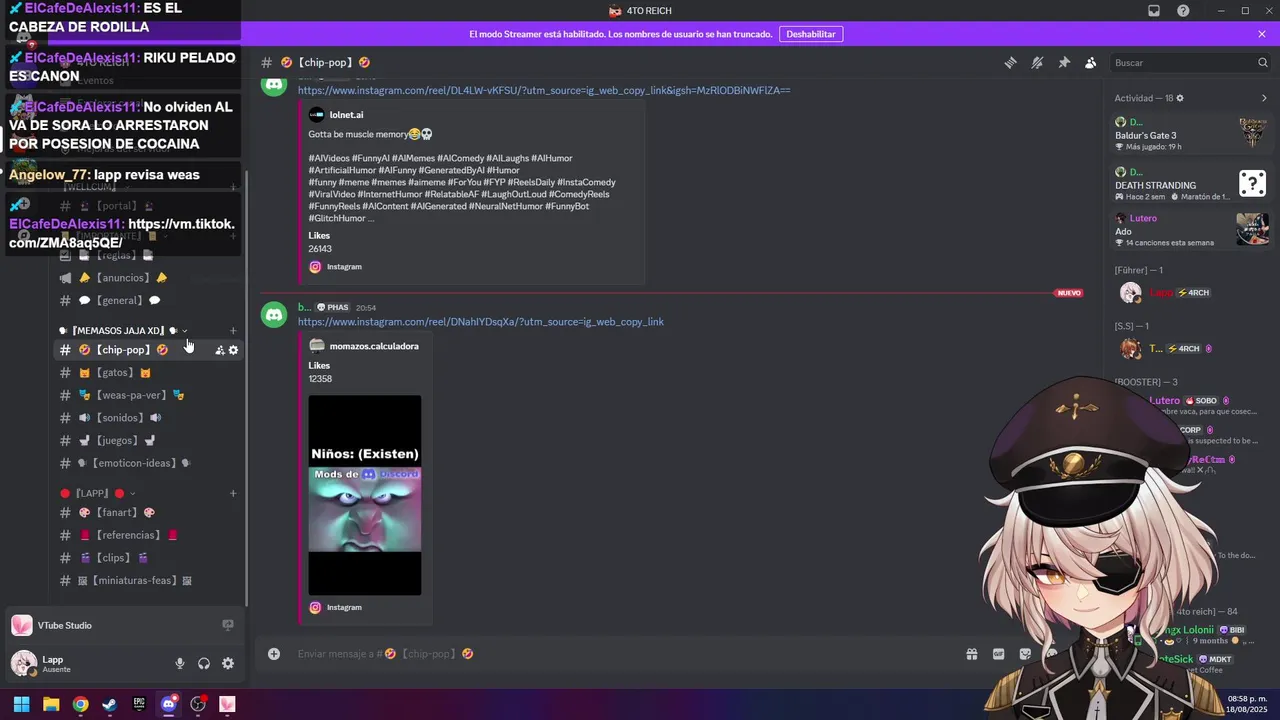Select the referencias channel
This screenshot has height=720, width=1280.
pos(148,535)
